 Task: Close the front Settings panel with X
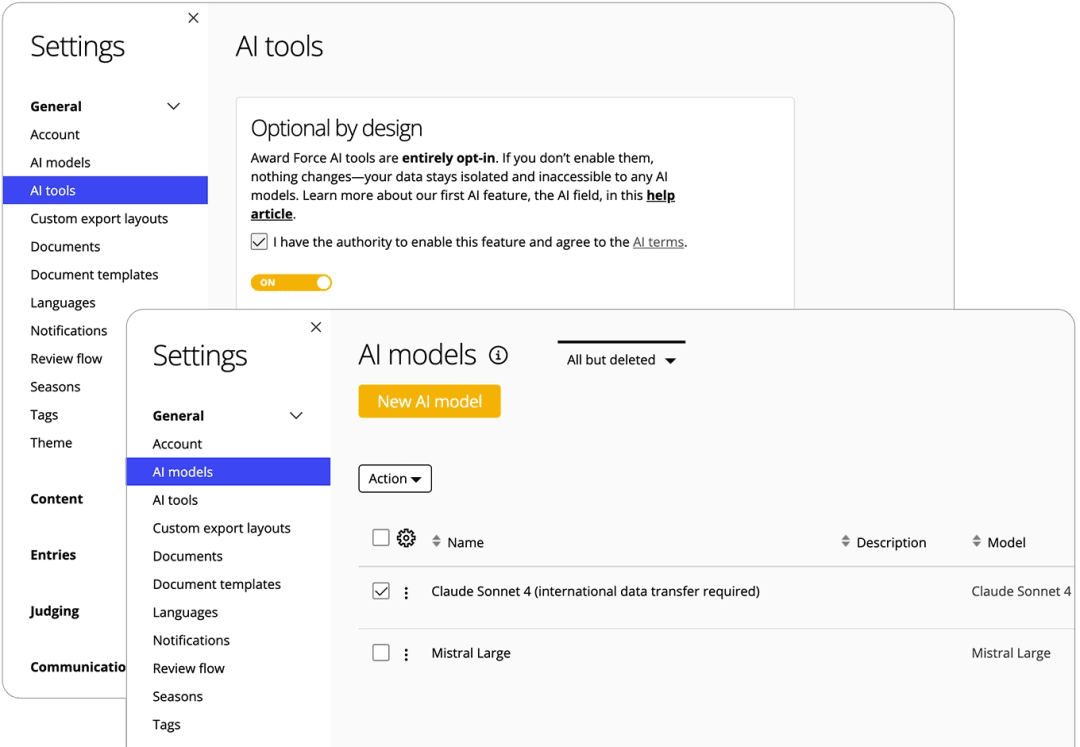(x=316, y=327)
